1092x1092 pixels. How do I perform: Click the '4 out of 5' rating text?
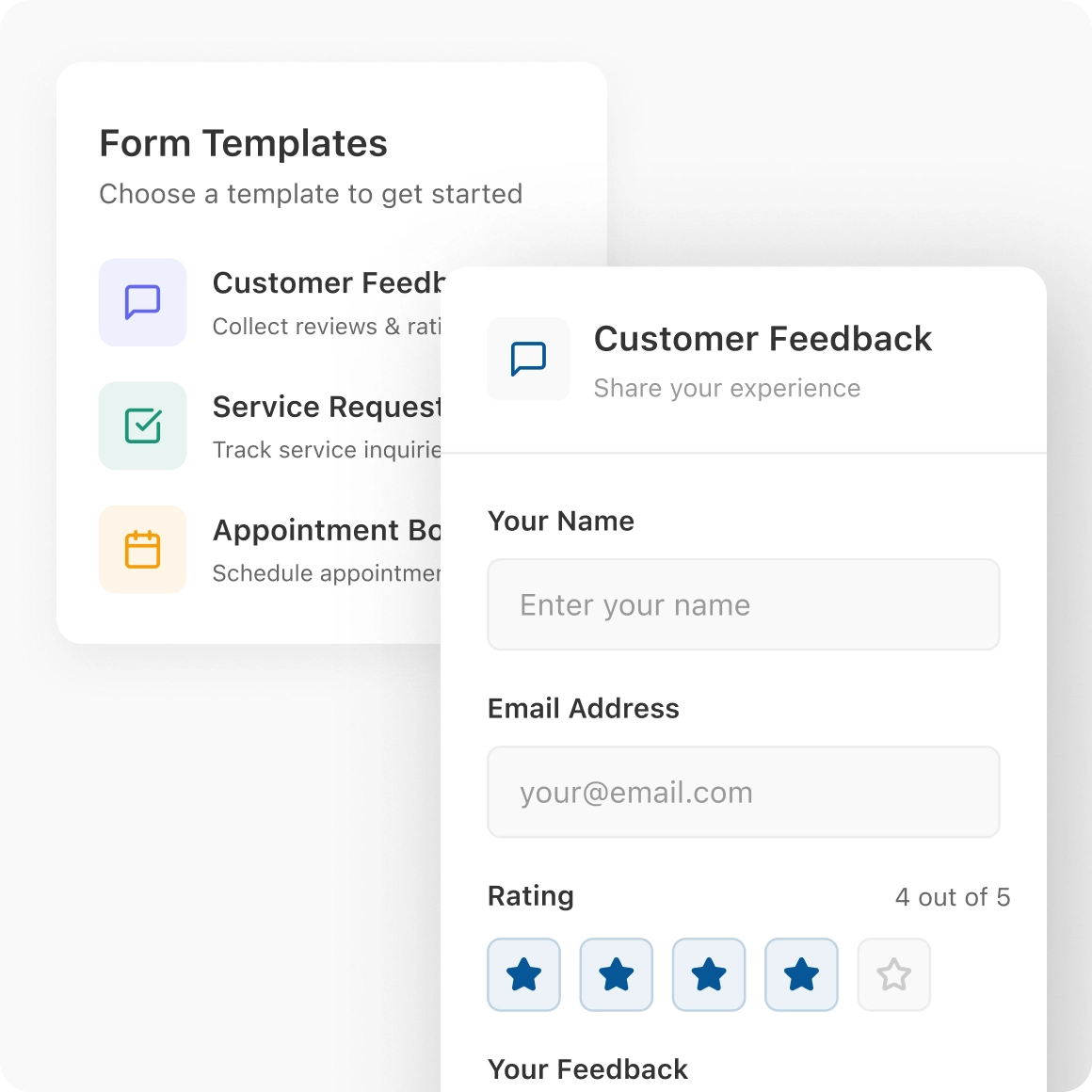click(x=952, y=897)
